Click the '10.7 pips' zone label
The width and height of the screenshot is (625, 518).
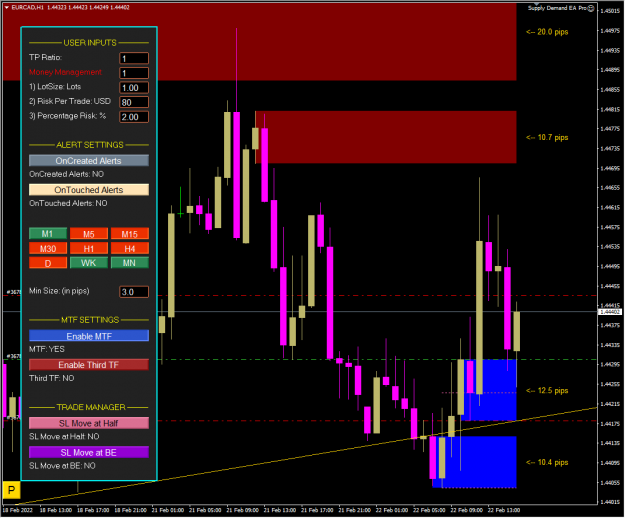pyautogui.click(x=547, y=137)
